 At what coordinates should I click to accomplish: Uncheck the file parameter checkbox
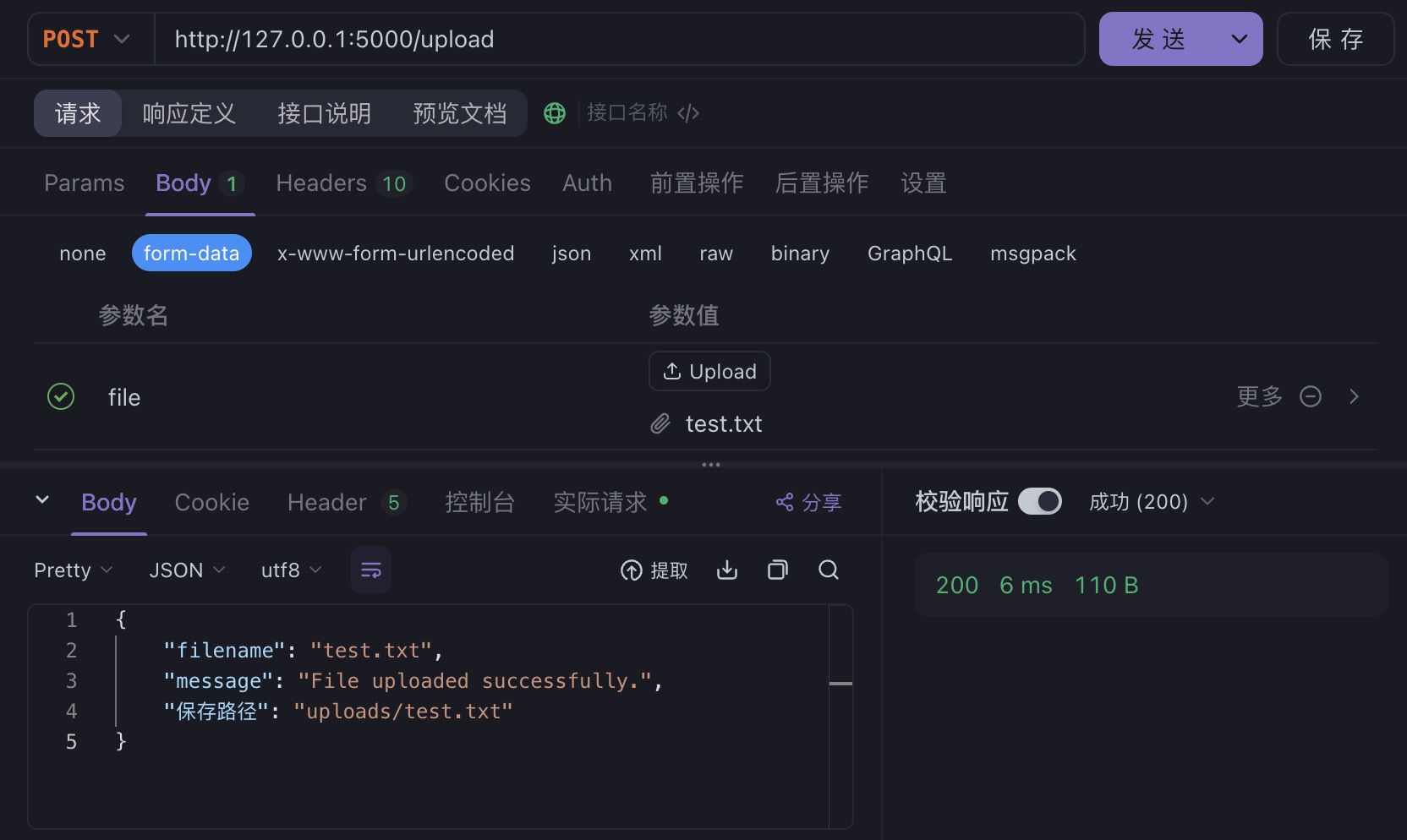61,396
